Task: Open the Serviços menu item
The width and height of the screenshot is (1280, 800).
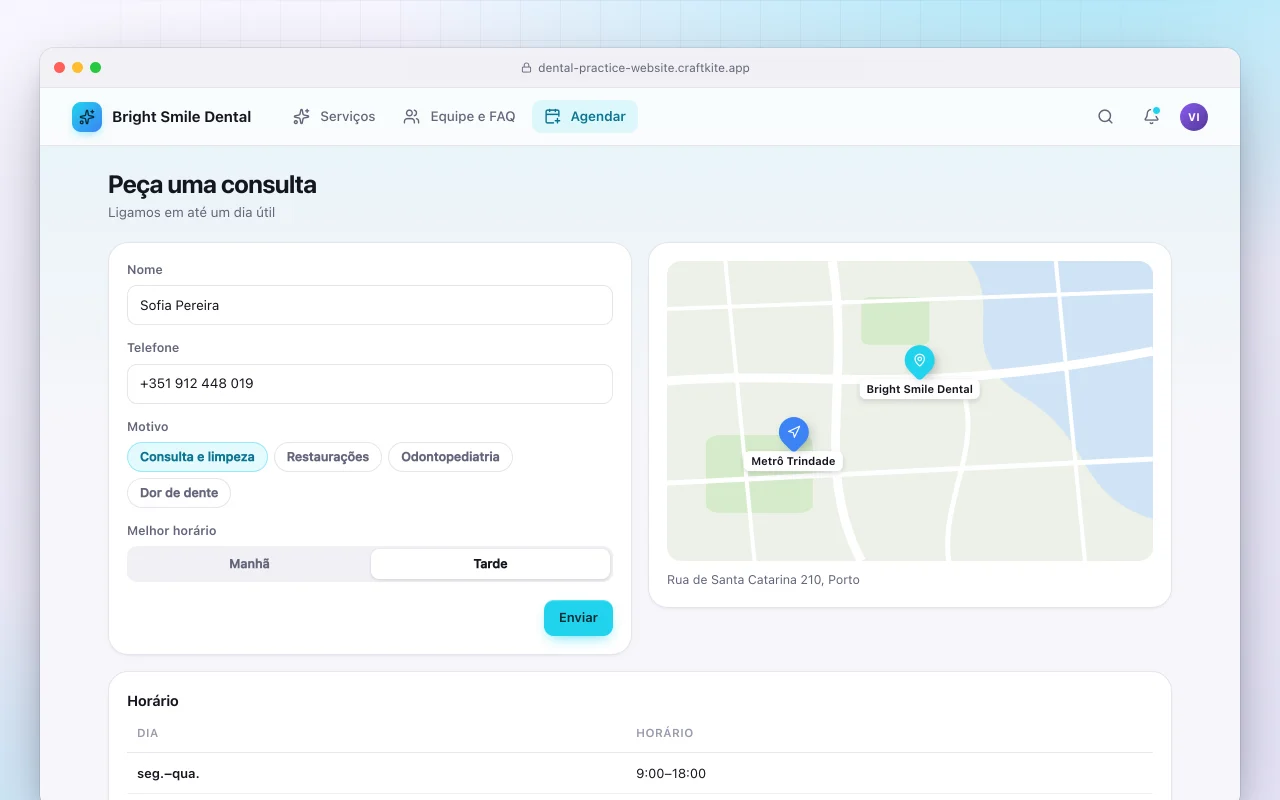Action: pyautogui.click(x=334, y=117)
